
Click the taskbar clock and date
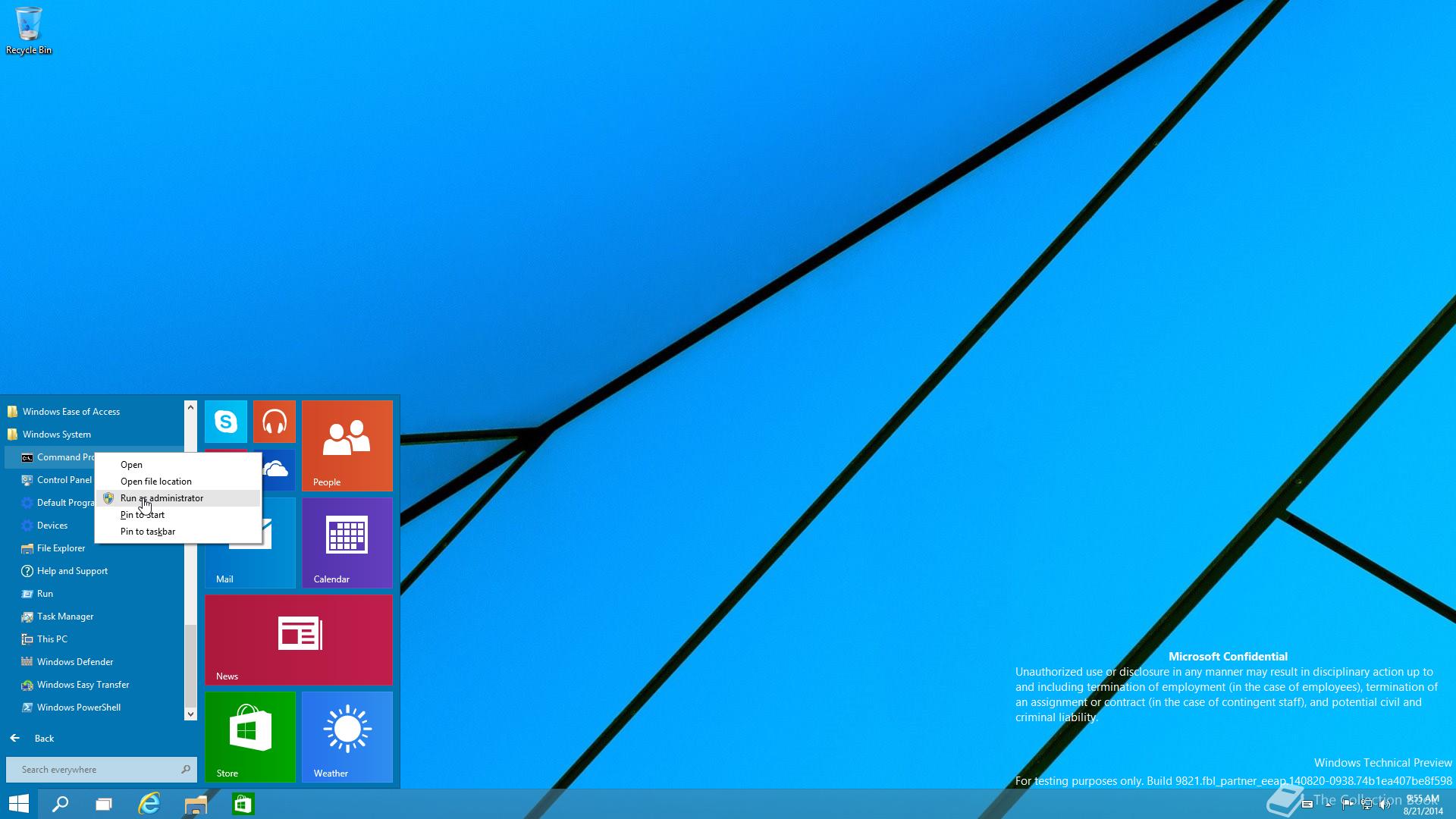pos(1422,805)
